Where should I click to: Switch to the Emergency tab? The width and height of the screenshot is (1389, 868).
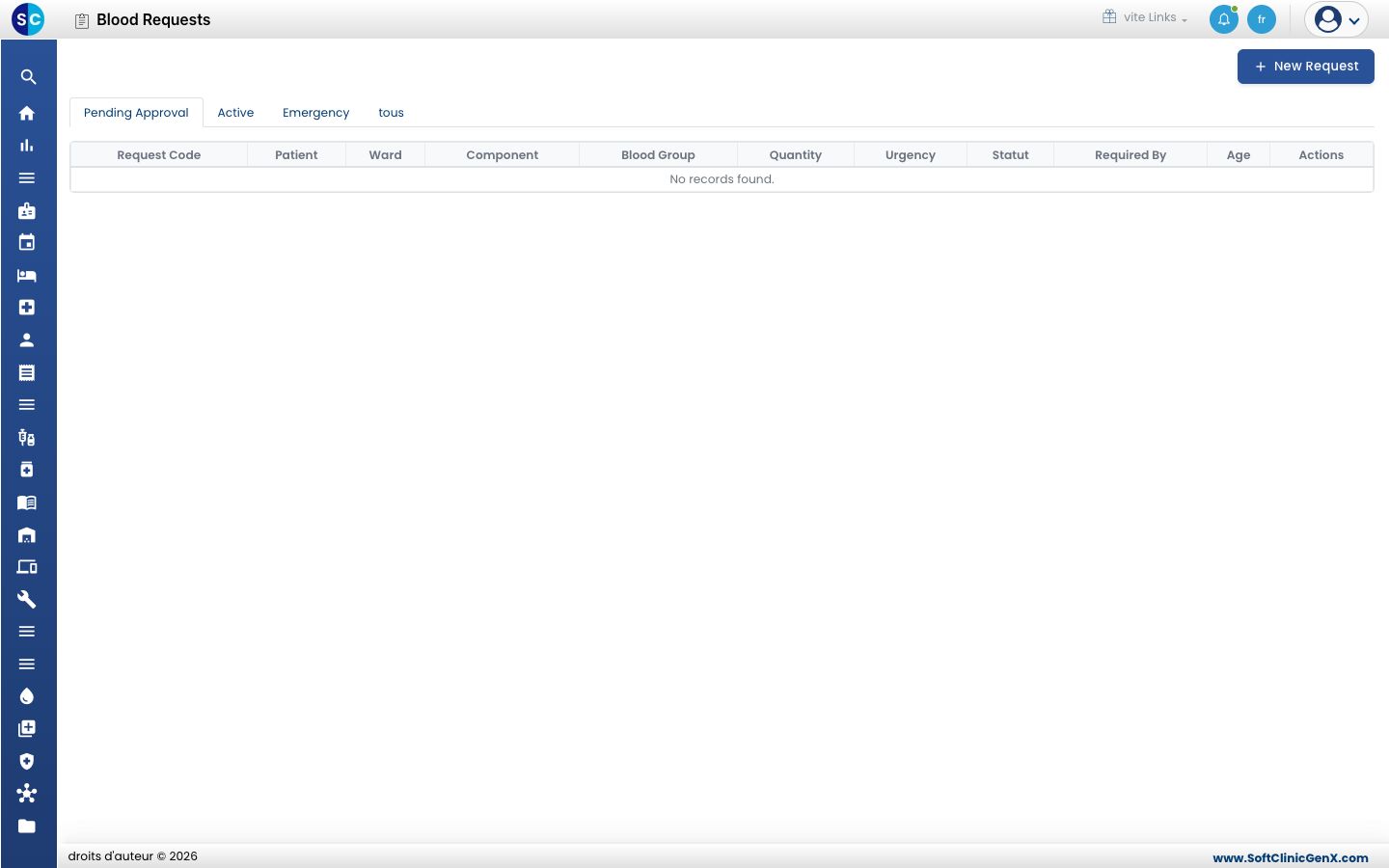(x=316, y=113)
